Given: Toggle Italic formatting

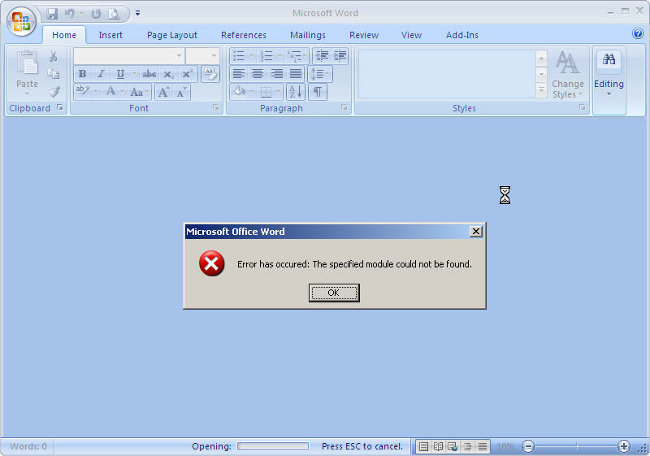Looking at the screenshot, I should pos(101,74).
